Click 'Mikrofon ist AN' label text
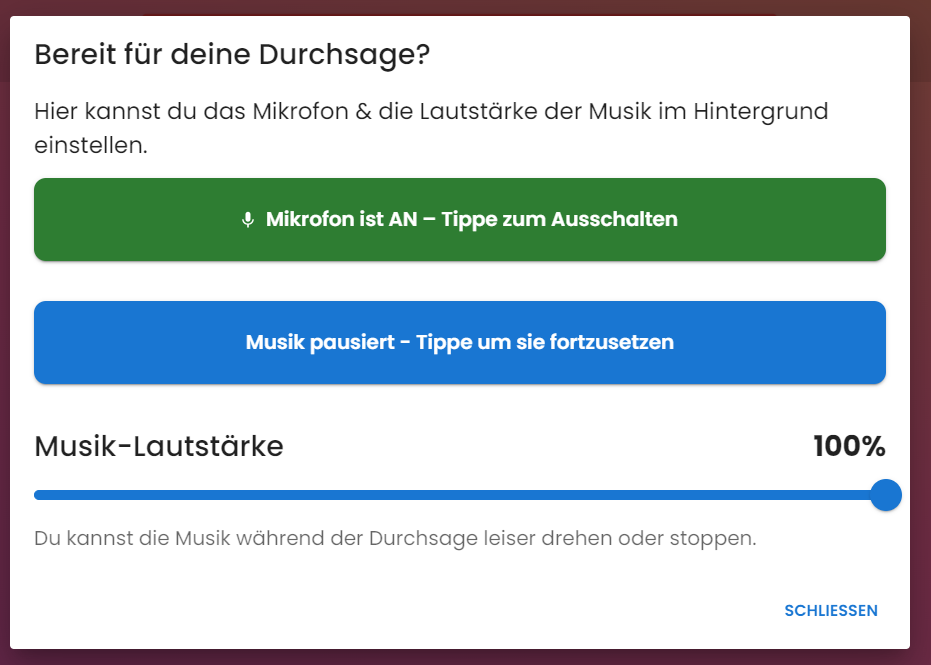The width and height of the screenshot is (931, 665). point(341,219)
